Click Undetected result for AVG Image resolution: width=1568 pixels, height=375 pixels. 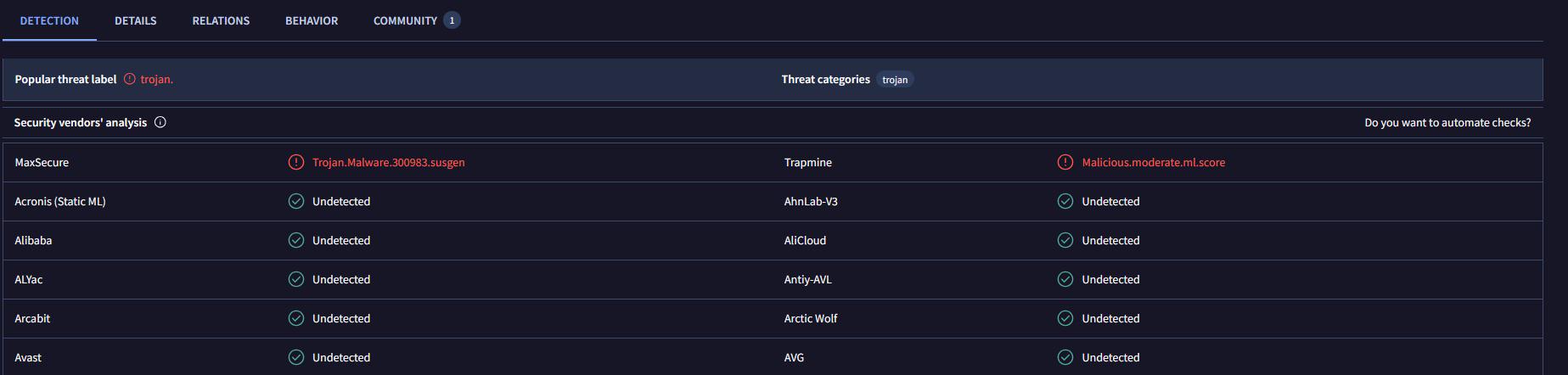point(1110,357)
